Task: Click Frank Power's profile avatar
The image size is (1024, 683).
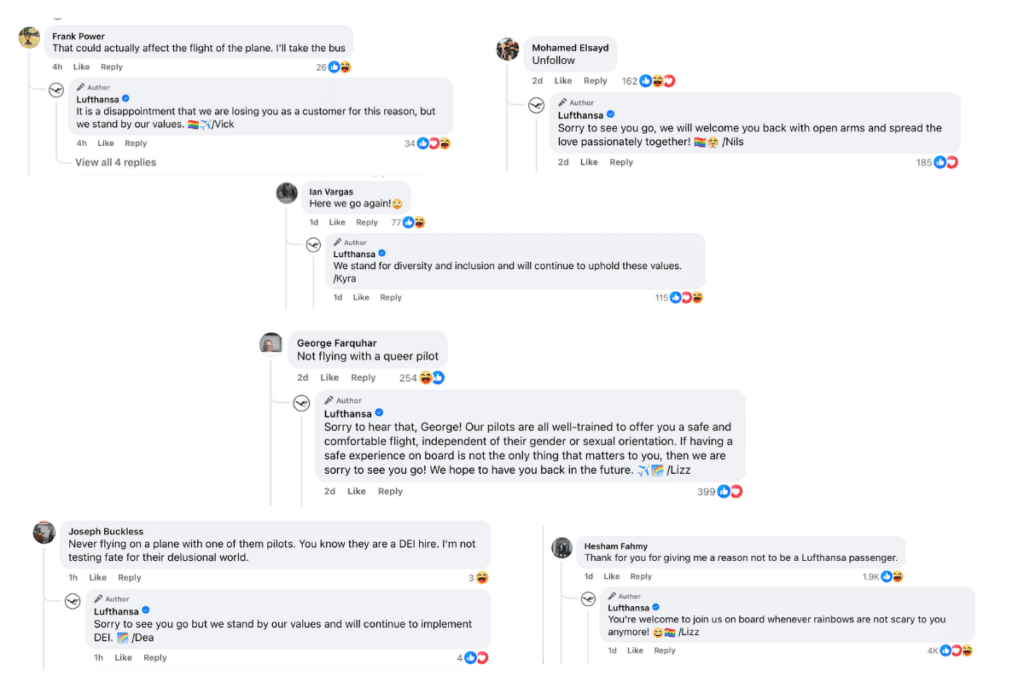Action: 29,37
